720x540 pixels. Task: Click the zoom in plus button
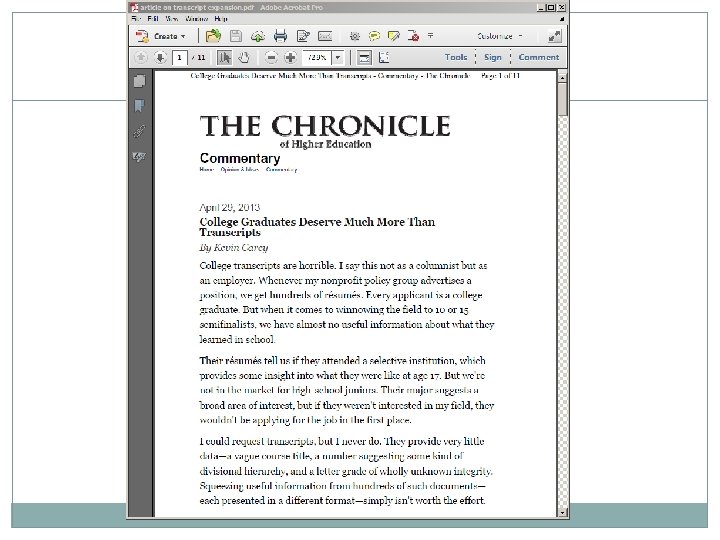coord(290,57)
